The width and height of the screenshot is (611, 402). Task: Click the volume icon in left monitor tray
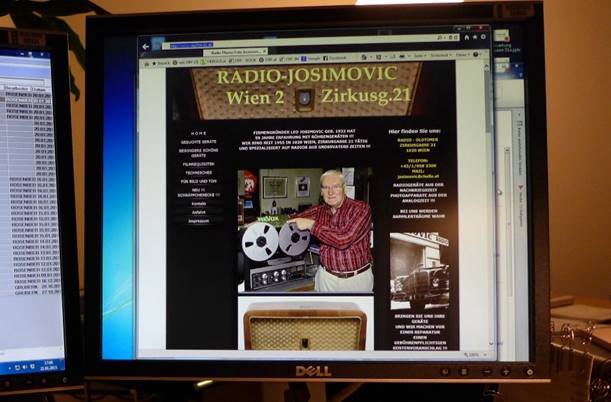(x=25, y=367)
